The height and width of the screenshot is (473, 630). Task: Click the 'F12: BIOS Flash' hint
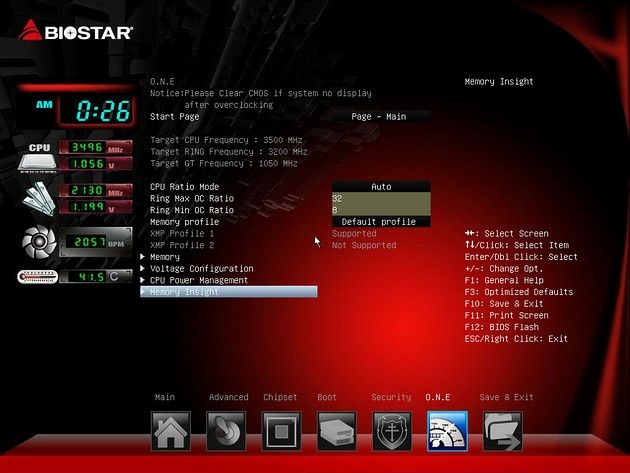click(501, 327)
